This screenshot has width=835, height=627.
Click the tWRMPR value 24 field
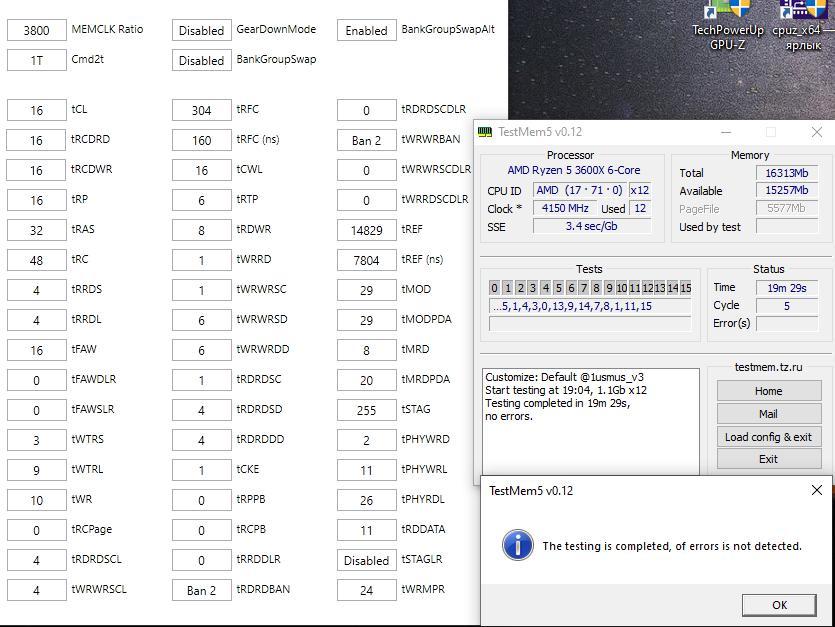(367, 590)
